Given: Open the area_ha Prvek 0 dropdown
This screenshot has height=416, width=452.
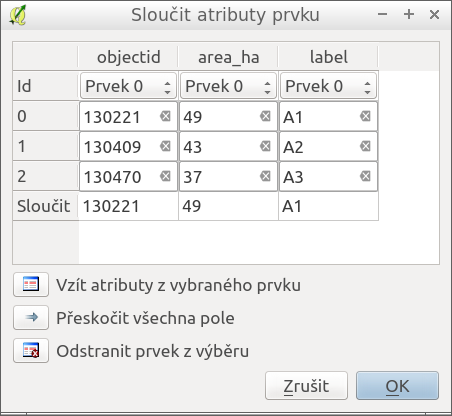Looking at the screenshot, I should tap(228, 86).
